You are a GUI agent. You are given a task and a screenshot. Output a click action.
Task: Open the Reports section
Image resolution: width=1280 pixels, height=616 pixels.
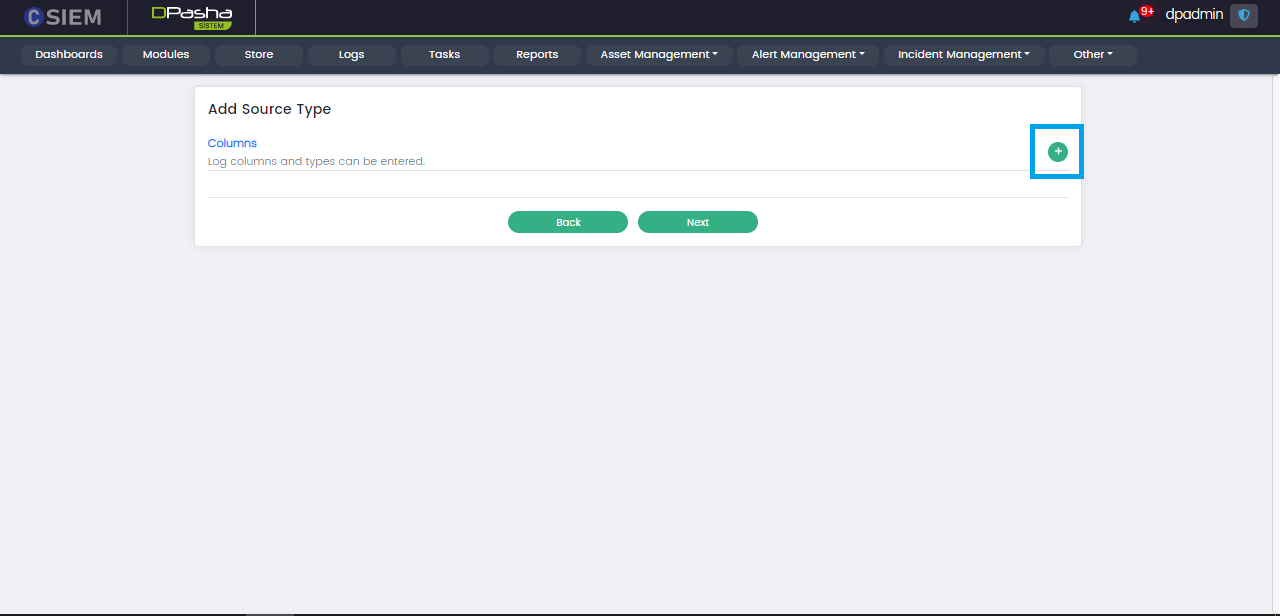coord(537,55)
